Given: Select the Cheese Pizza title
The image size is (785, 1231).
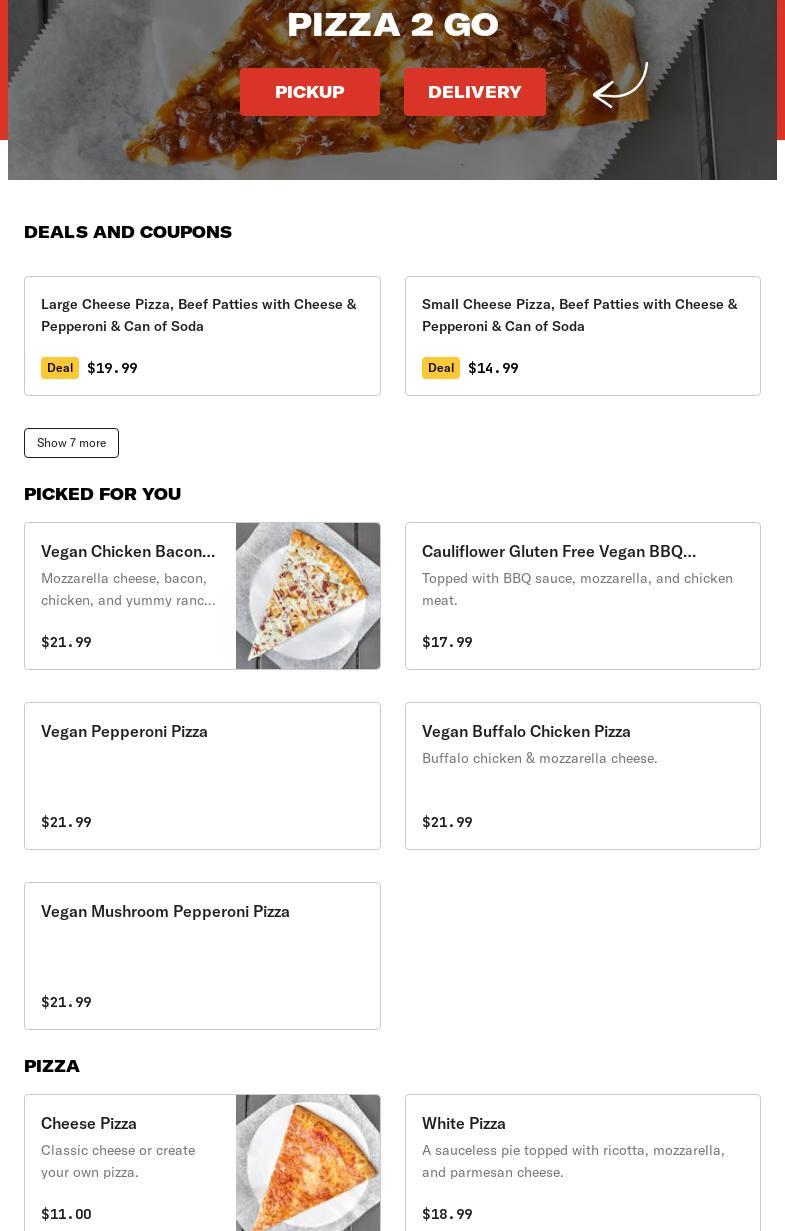Looking at the screenshot, I should [89, 1123].
